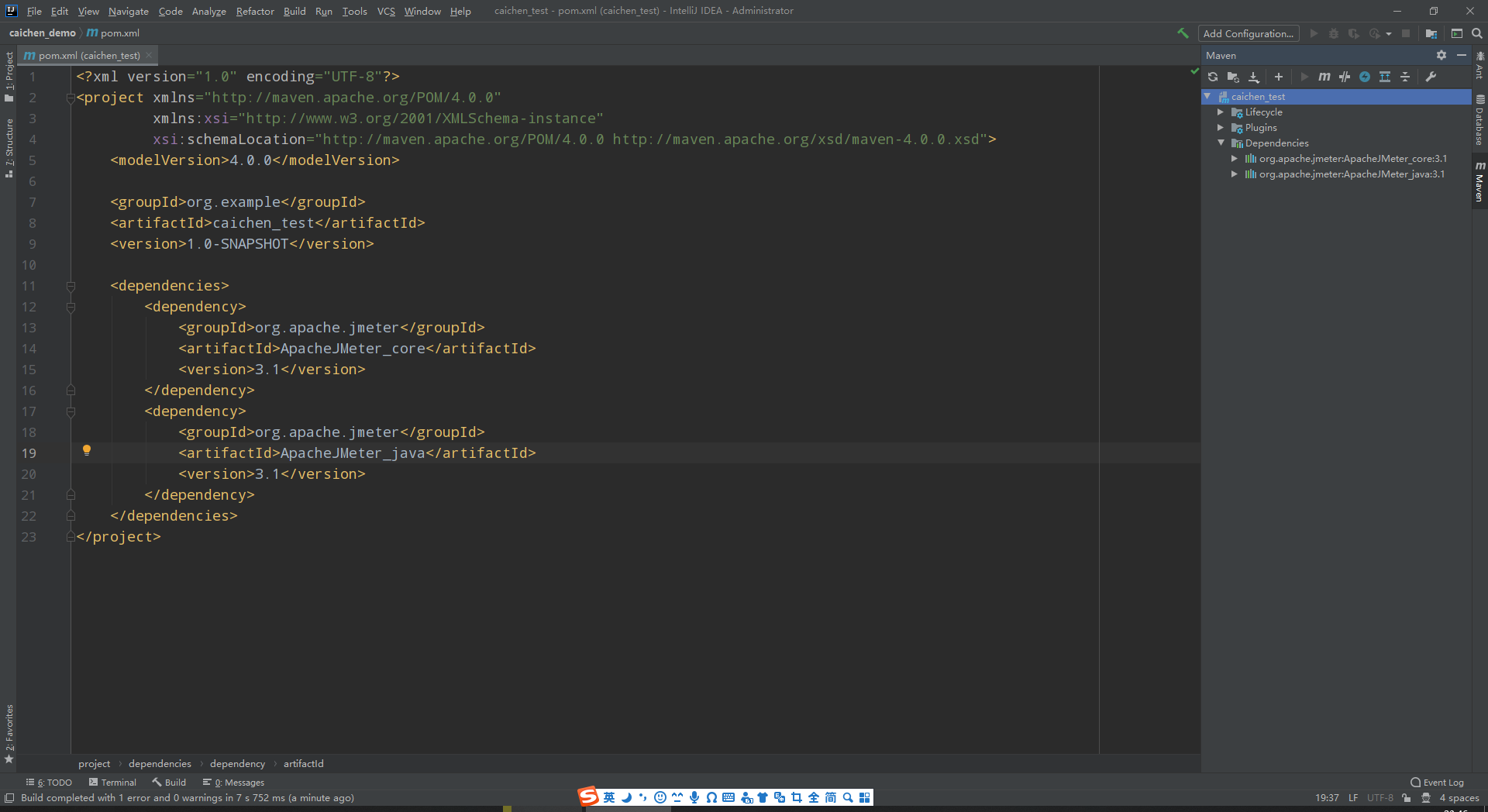
Task: Reimport all Maven projects
Action: 1213,77
